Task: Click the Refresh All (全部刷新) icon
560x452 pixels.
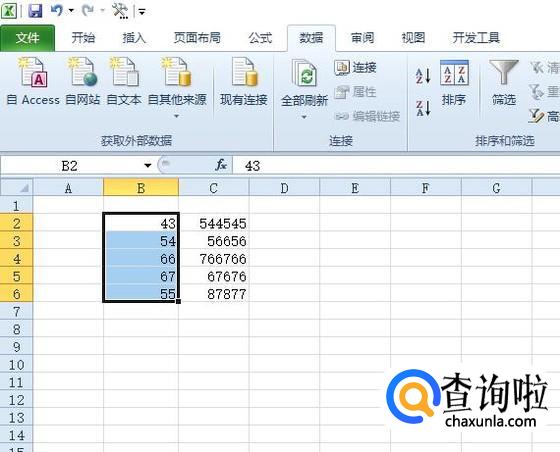Action: tap(304, 74)
